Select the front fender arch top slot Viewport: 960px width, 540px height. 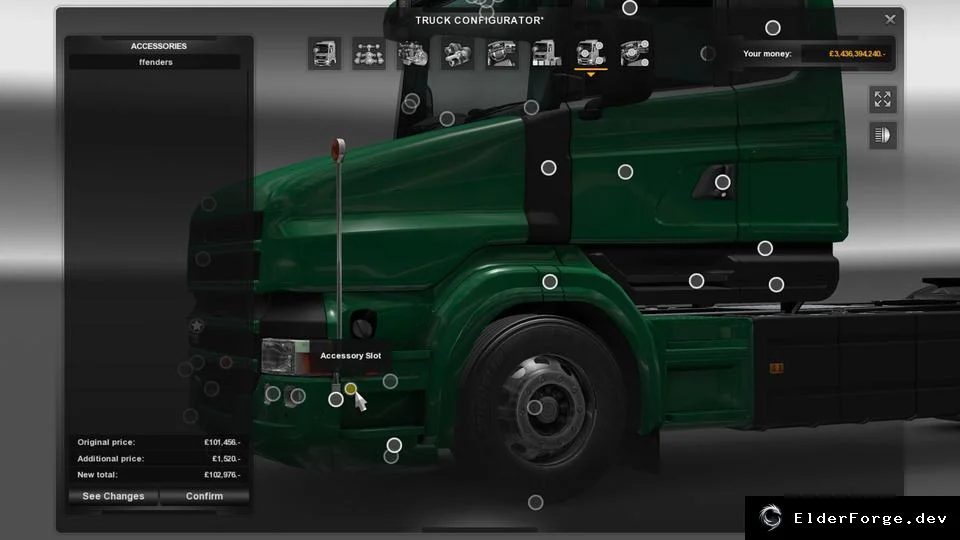coord(550,282)
